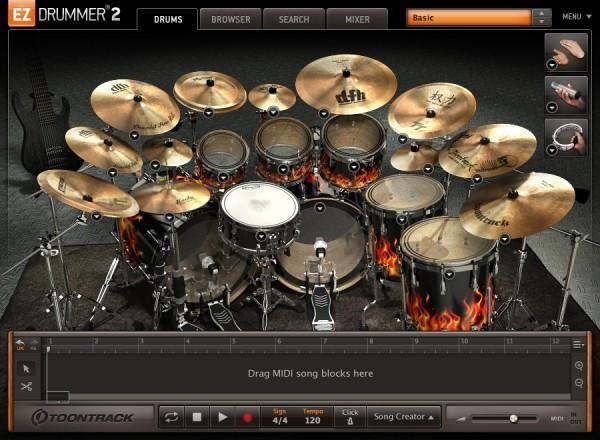The width and height of the screenshot is (600, 440).
Task: Toggle loop playback mode
Action: pos(172,416)
